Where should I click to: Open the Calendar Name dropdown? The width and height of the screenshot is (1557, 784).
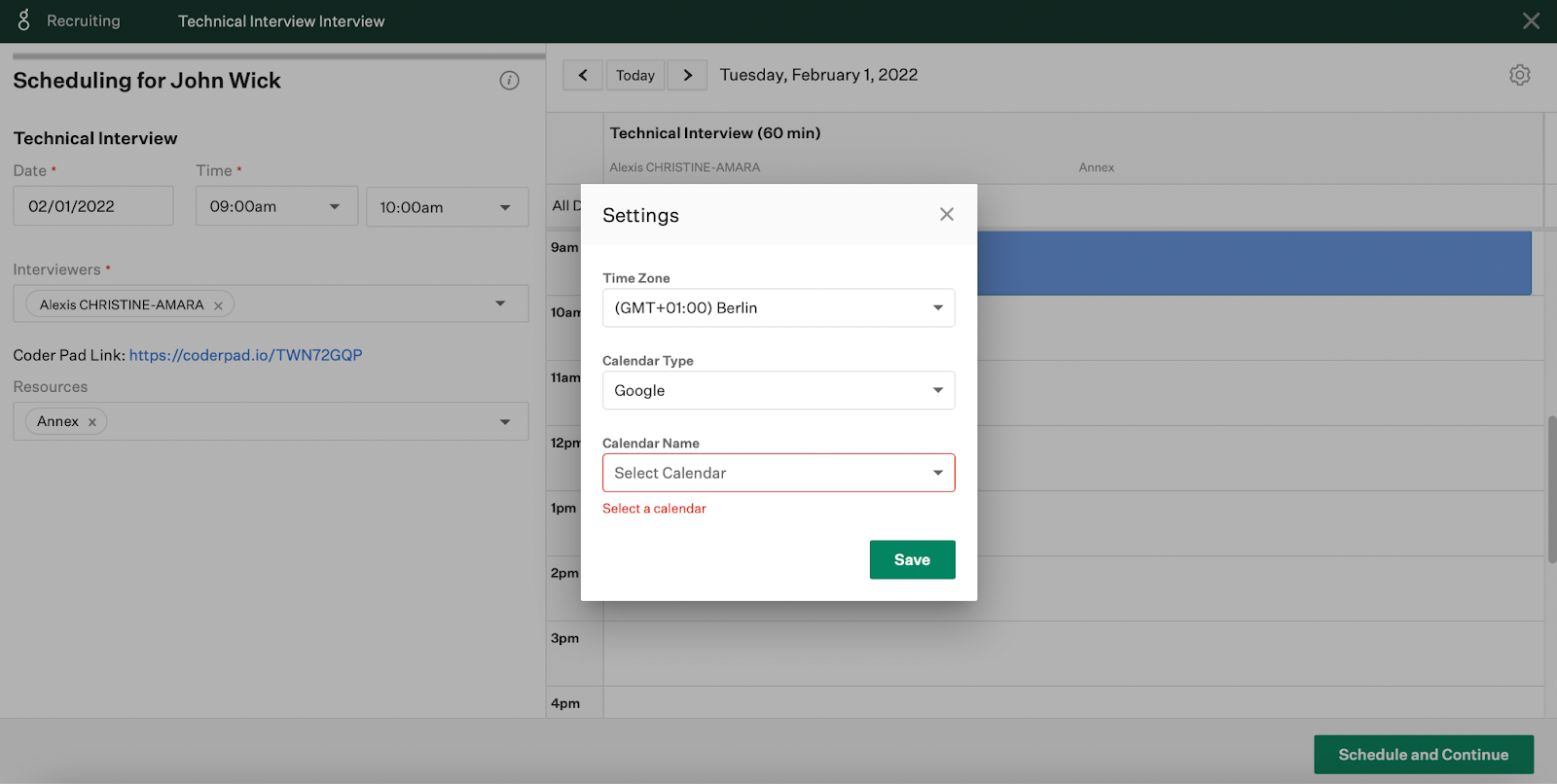(778, 473)
